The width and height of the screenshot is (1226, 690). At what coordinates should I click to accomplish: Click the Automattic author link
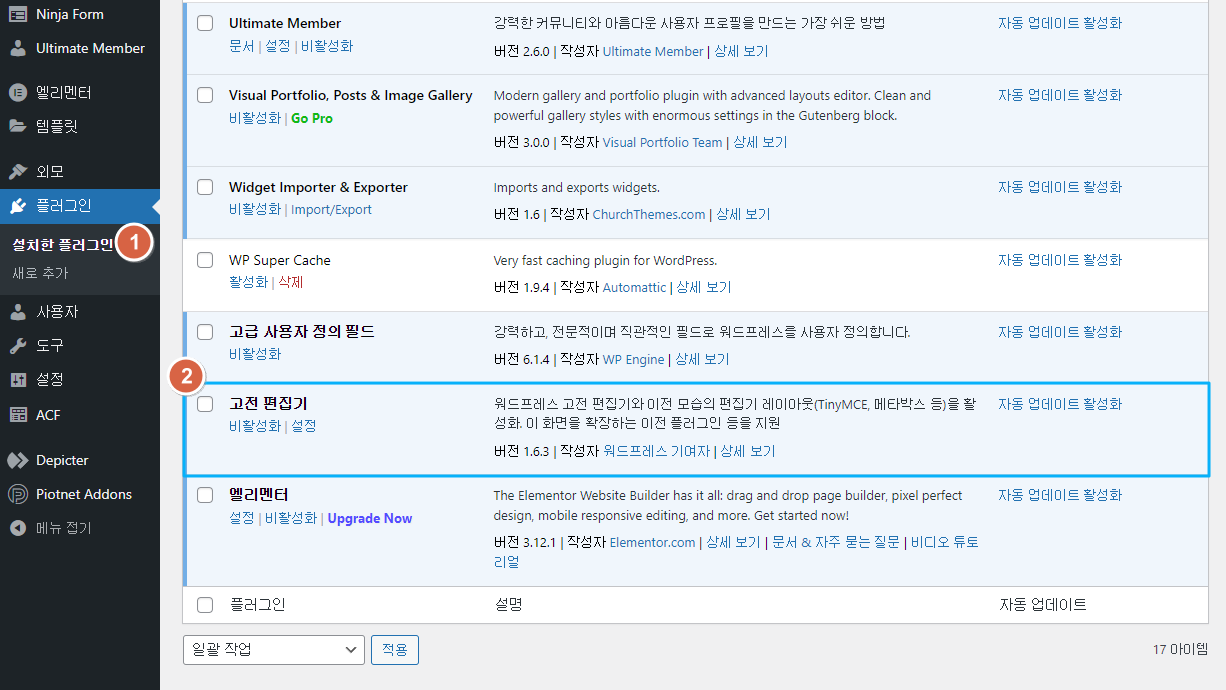pos(634,287)
